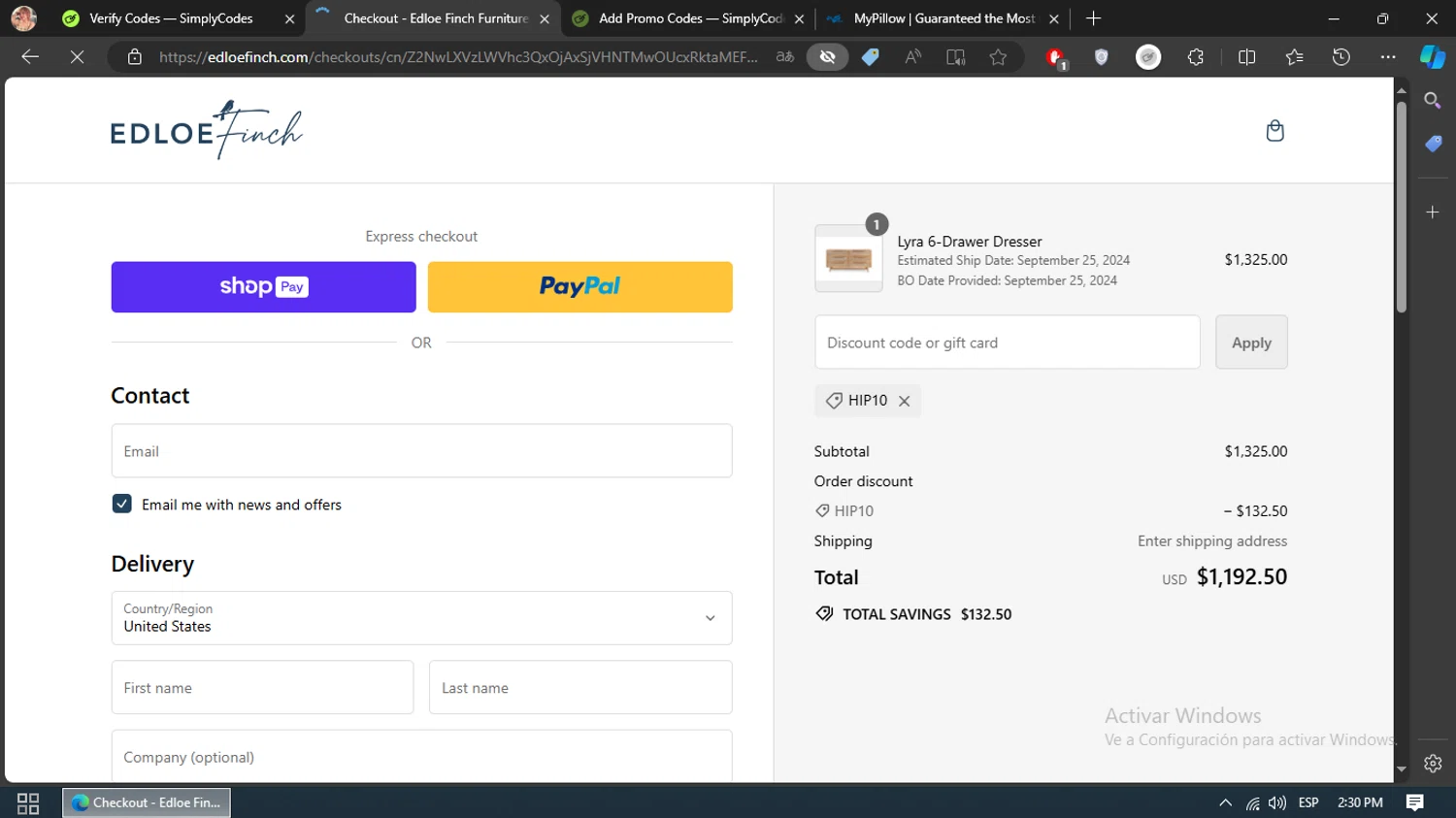Close the MyPillow tab
Viewport: 1456px width, 818px height.
(x=1054, y=18)
